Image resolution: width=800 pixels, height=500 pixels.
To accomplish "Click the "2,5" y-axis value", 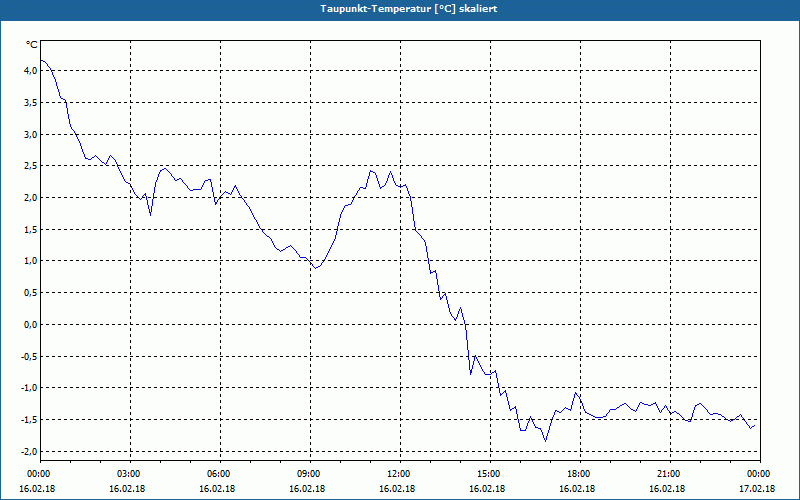I will tap(30, 166).
